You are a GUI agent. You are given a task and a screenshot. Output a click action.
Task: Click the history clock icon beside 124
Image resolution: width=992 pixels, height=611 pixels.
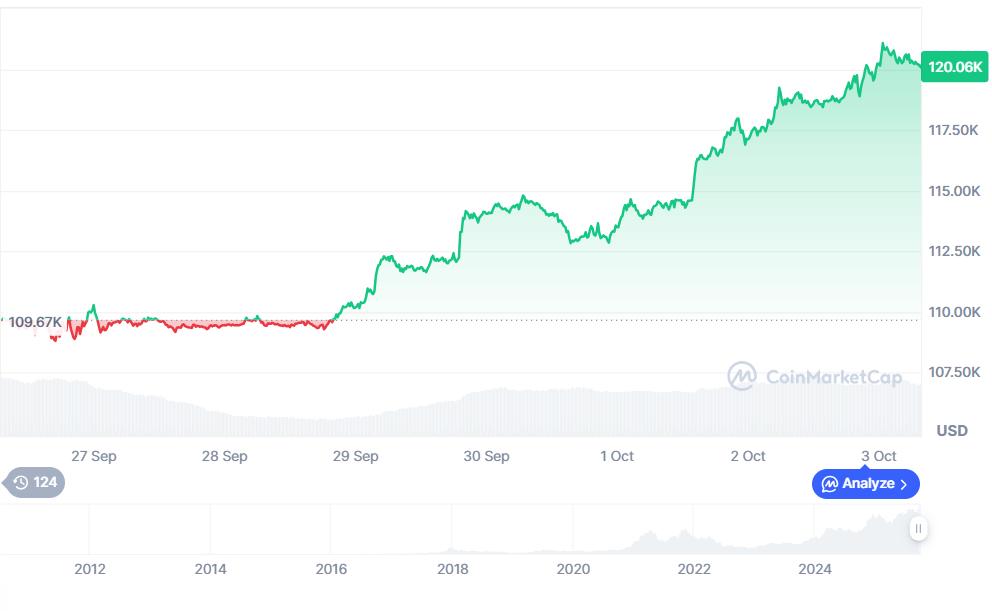pyautogui.click(x=20, y=483)
